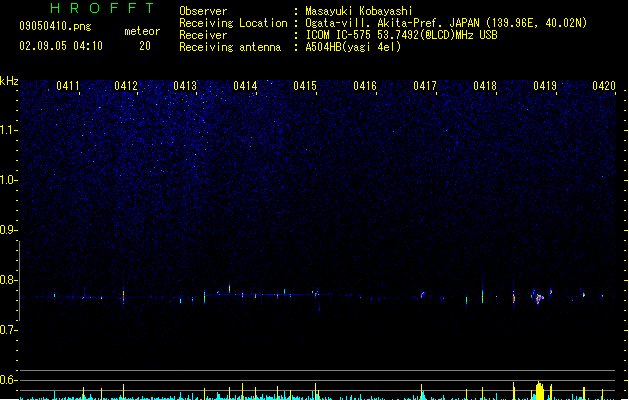
Task: Click the date stamp 02.09.05 04:10
Action: tap(61, 46)
